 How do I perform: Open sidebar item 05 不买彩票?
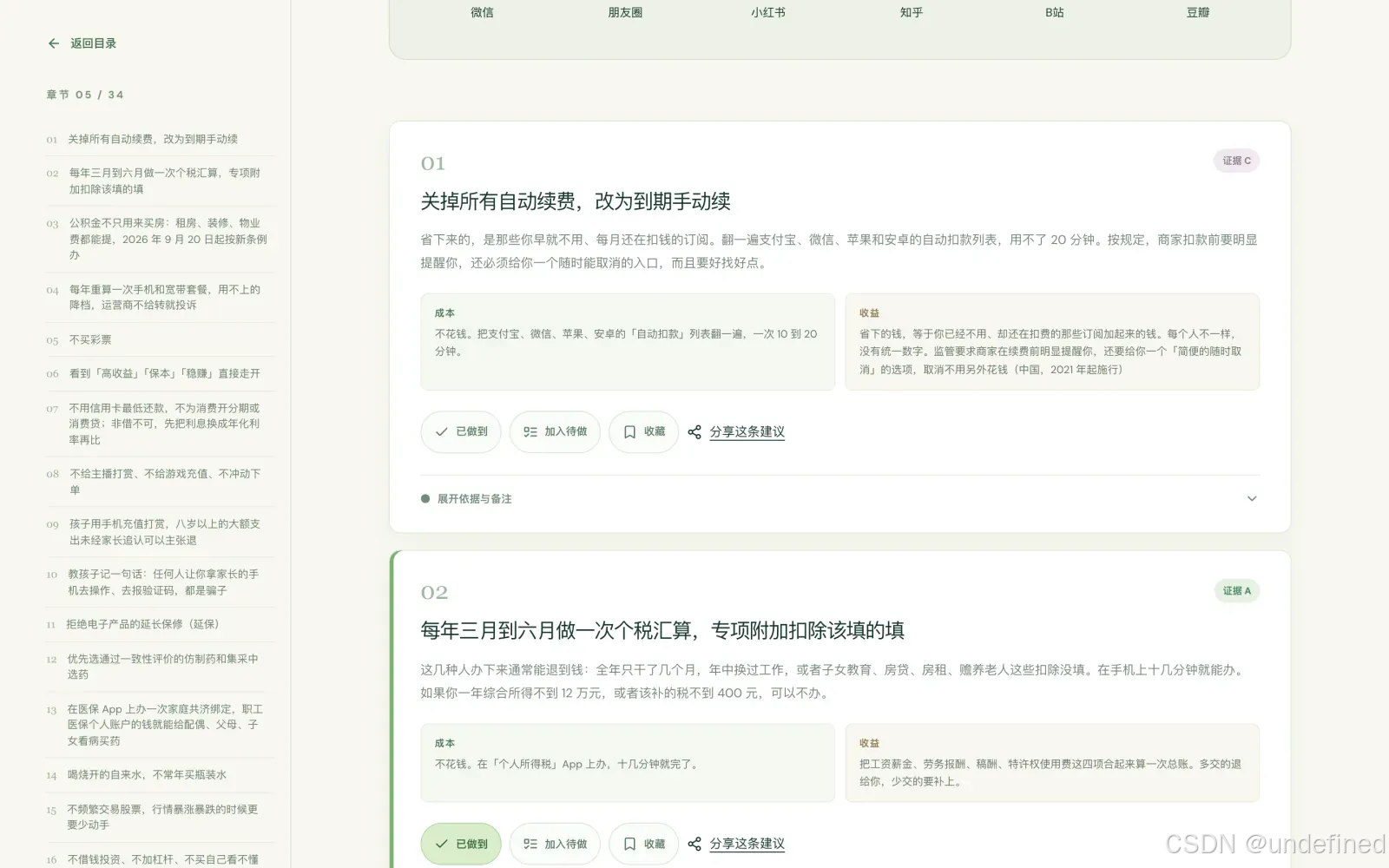(160, 339)
